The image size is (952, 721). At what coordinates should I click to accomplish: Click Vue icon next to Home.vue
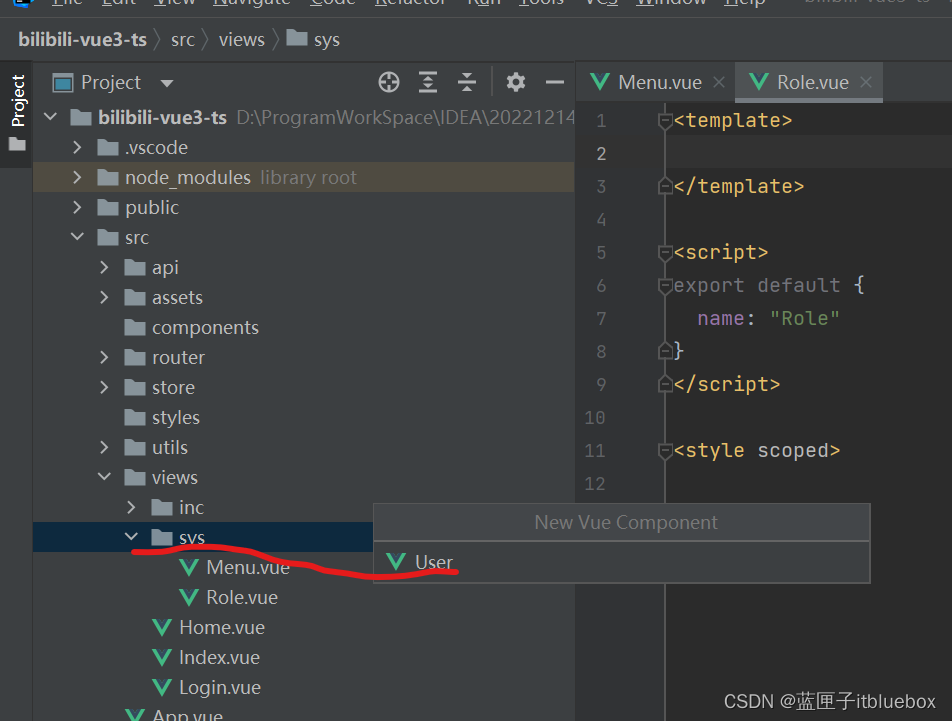click(x=162, y=628)
